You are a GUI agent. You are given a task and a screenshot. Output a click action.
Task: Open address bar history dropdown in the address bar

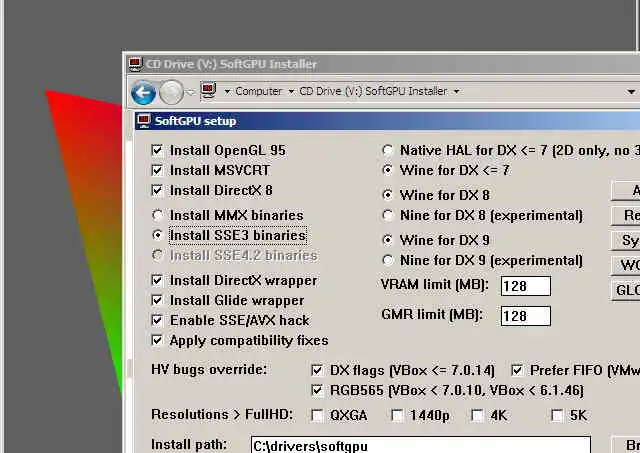click(x=631, y=92)
